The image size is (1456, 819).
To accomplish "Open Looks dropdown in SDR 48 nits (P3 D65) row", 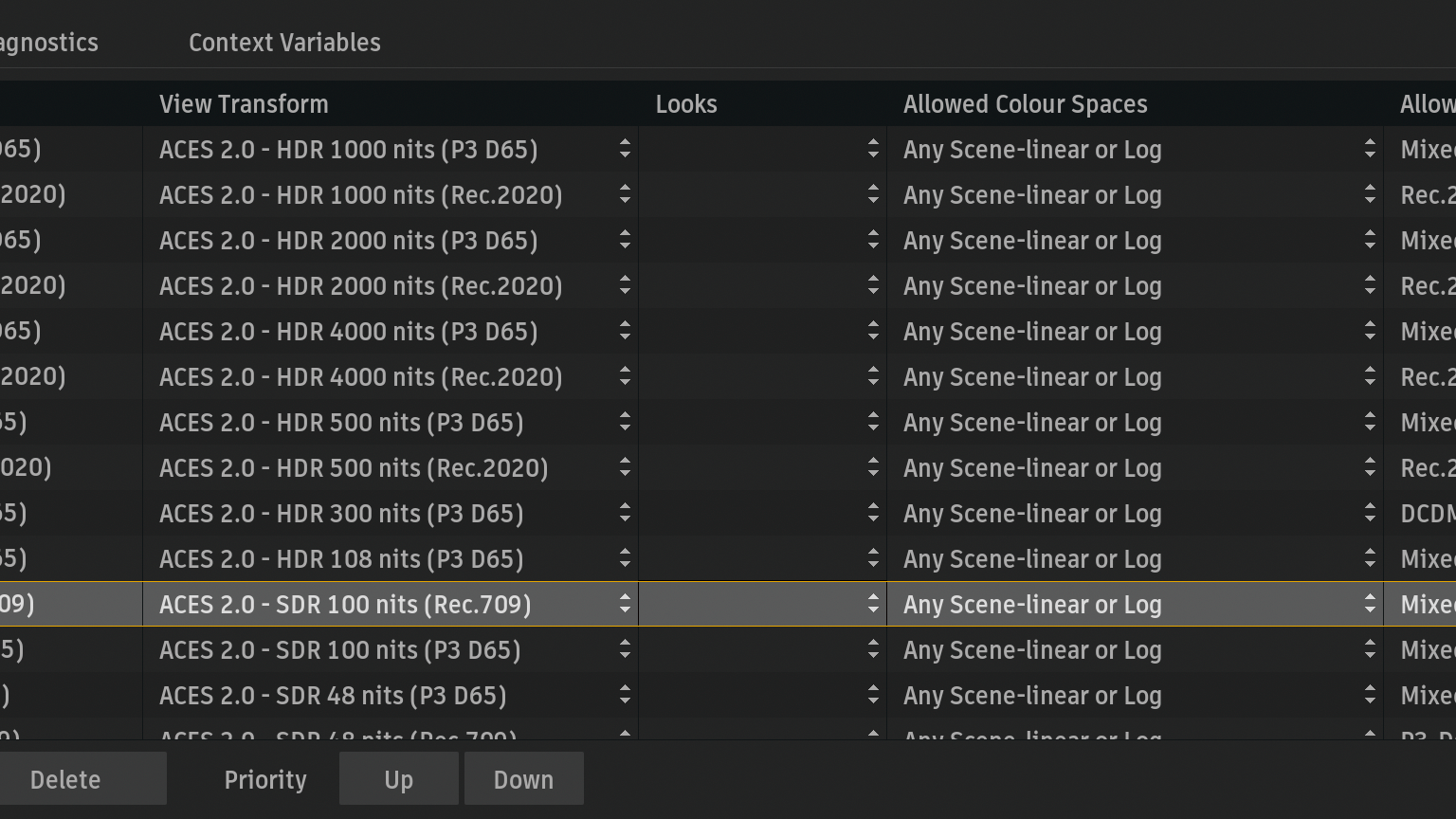I will pyautogui.click(x=763, y=696).
